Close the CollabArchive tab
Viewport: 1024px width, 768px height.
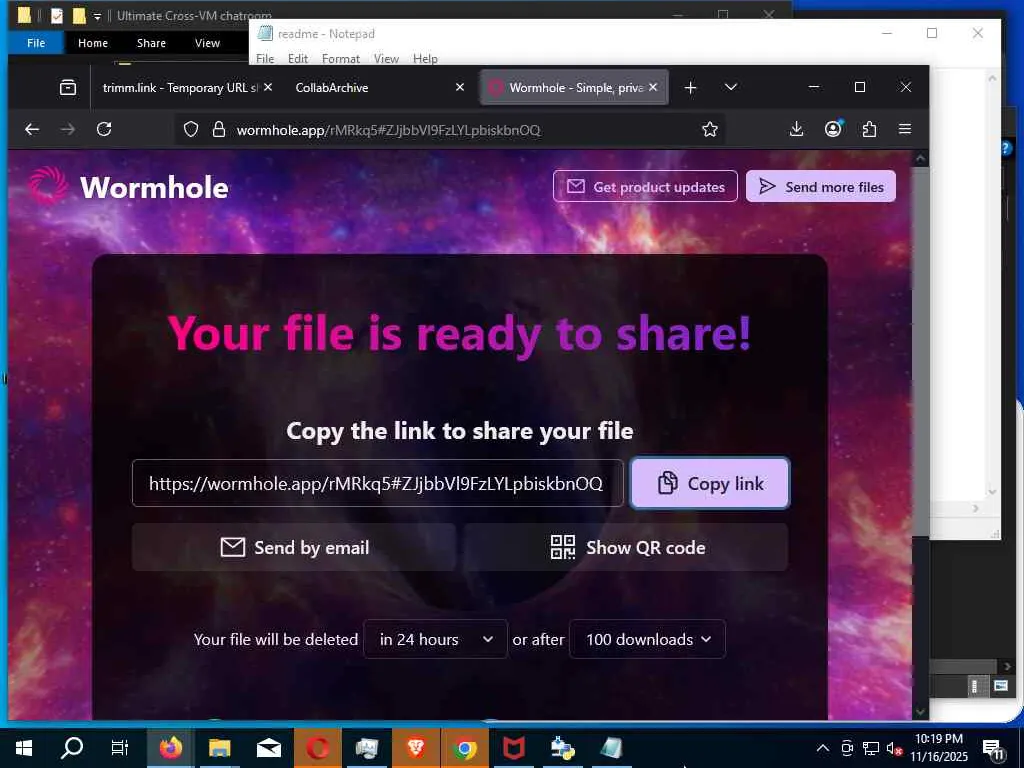[x=460, y=87]
